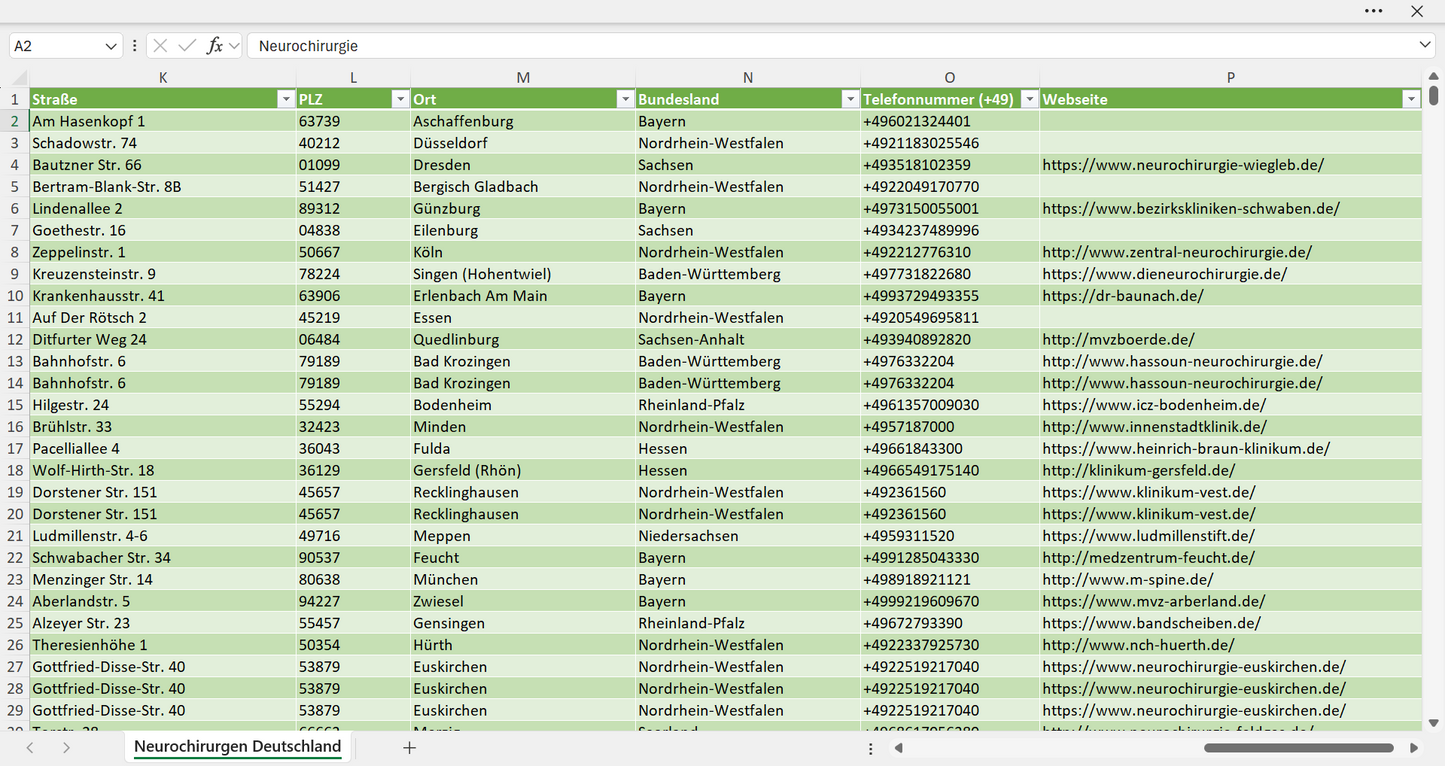Select the Ort cell Feucht
This screenshot has width=1445, height=766.
click(523, 558)
